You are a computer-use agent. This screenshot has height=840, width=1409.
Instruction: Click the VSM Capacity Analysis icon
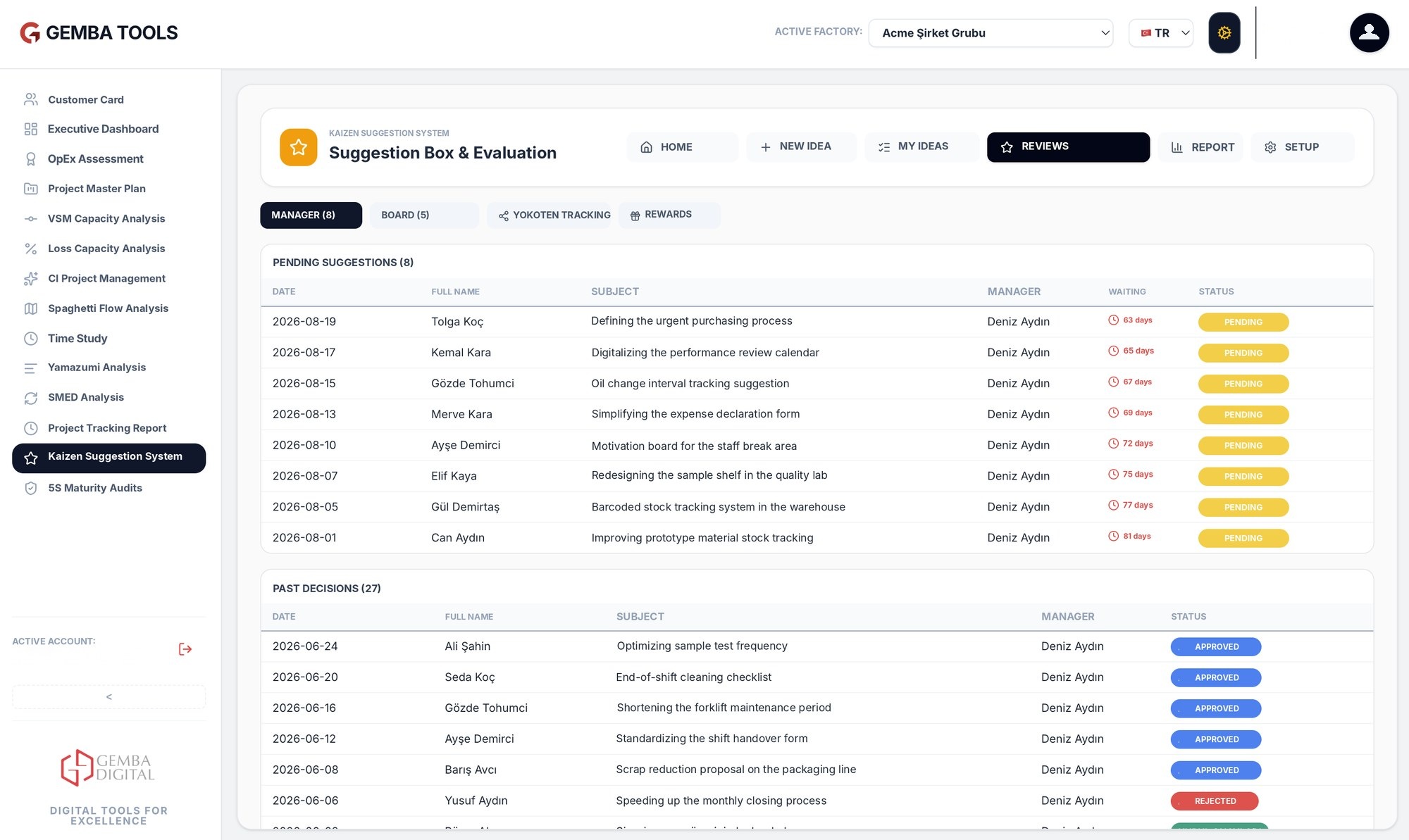(30, 219)
